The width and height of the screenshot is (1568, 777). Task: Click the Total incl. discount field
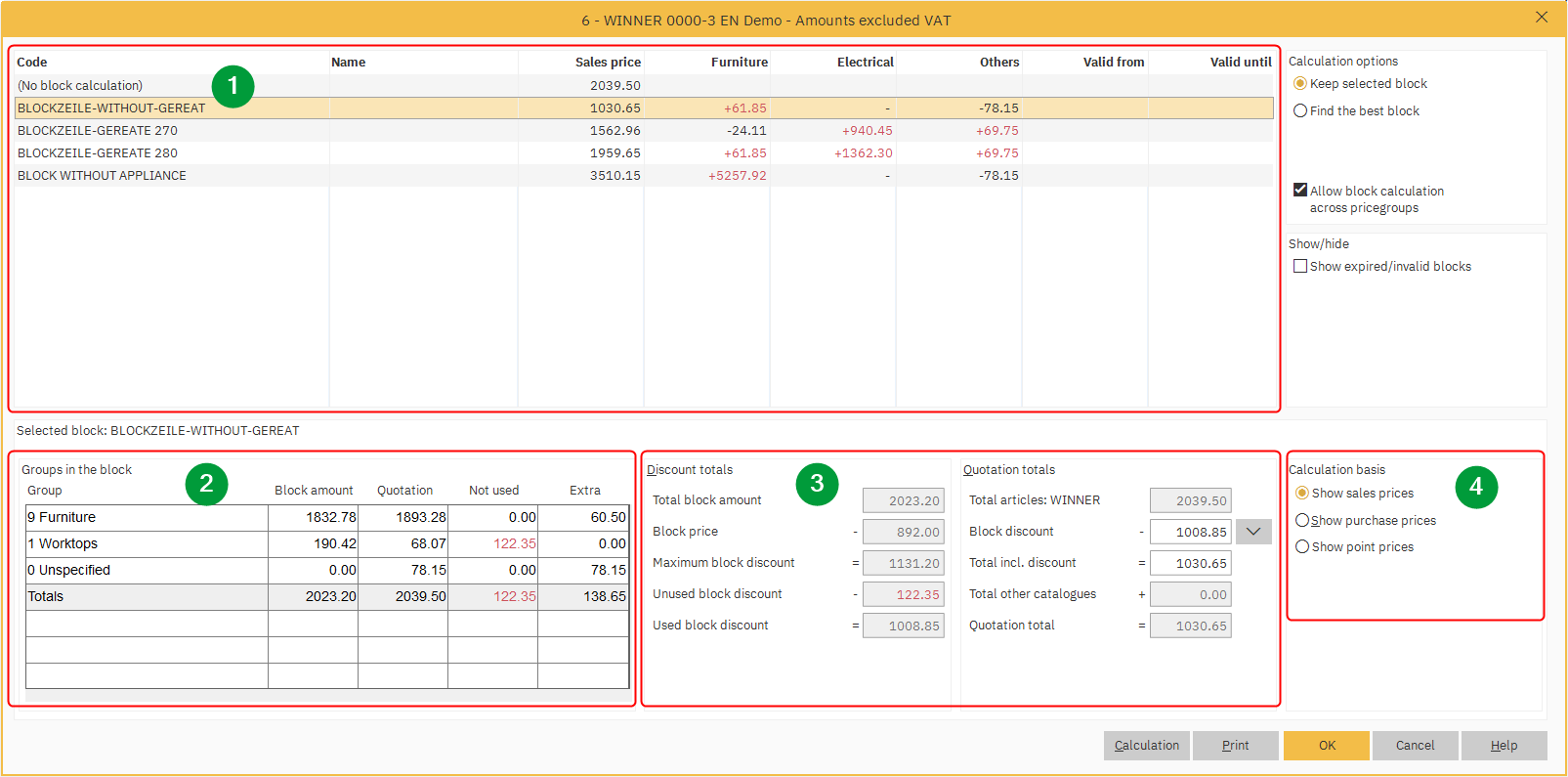tap(1190, 563)
